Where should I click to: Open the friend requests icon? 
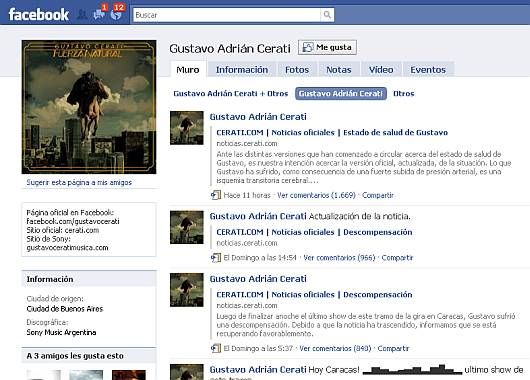pos(82,15)
